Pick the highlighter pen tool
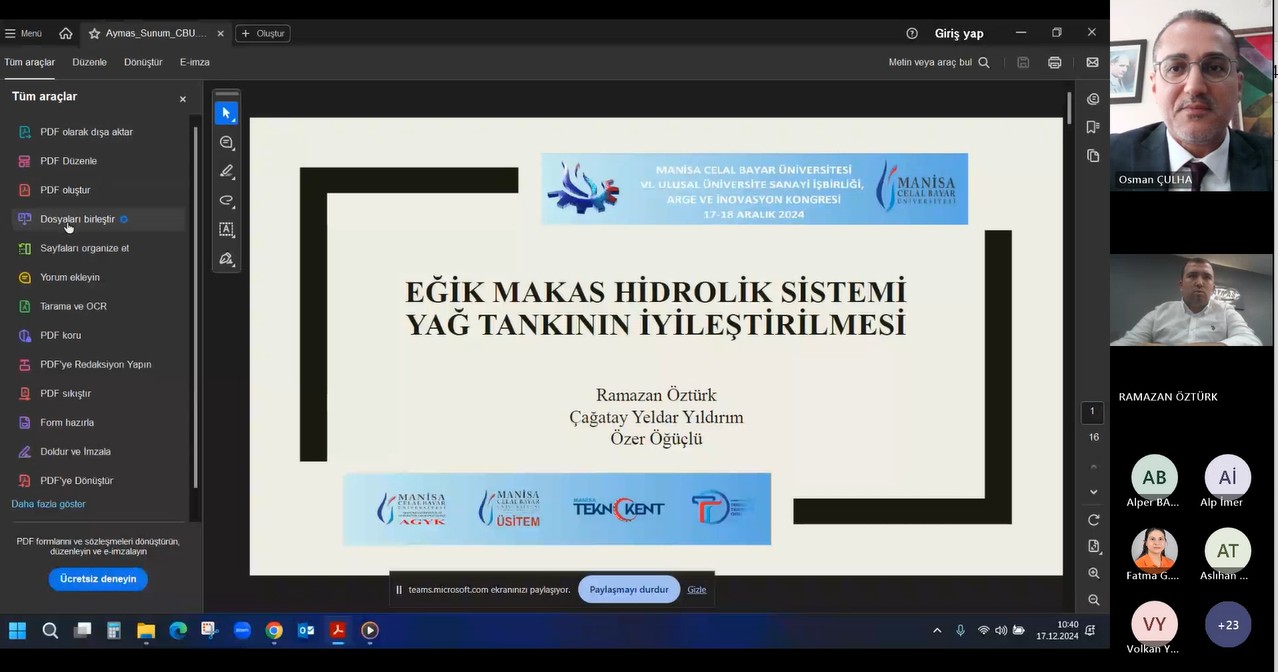1278x672 pixels. (x=226, y=171)
